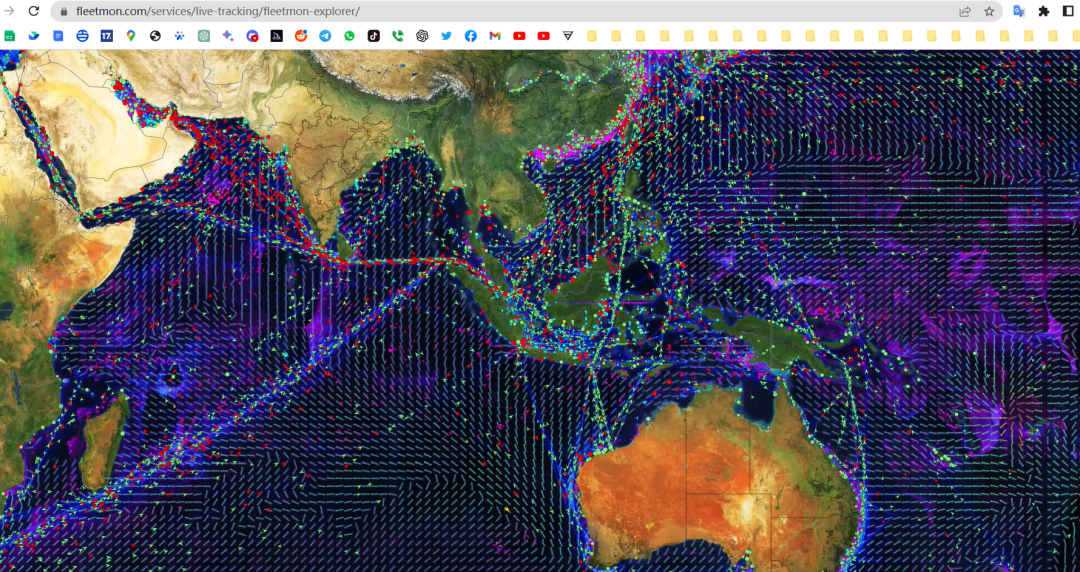Open the black globe bookmark
The height and width of the screenshot is (572, 1080).
tap(155, 36)
